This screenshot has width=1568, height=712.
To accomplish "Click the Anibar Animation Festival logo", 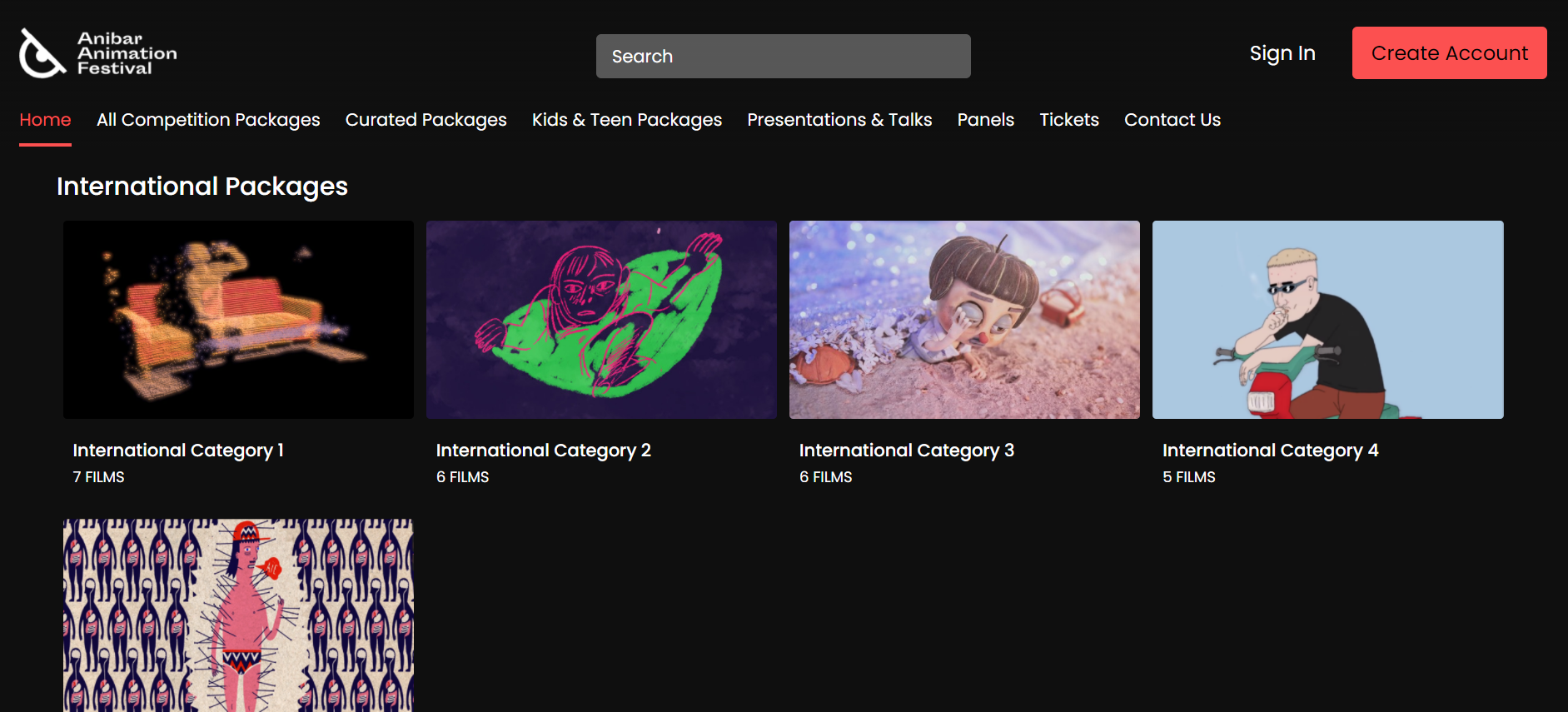I will click(97, 53).
